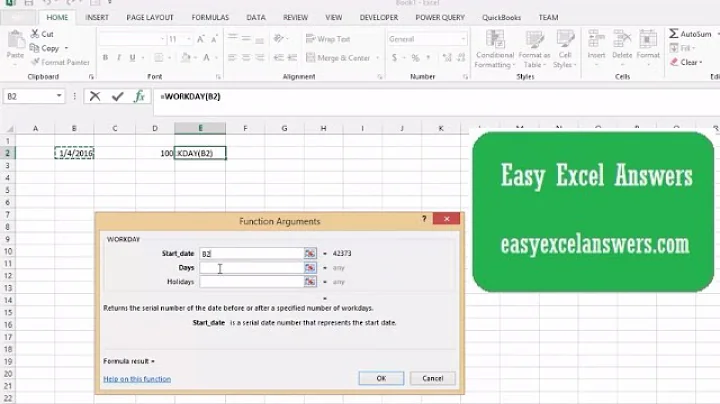Click in the Days input field
This screenshot has height=404, width=720.
[251, 268]
